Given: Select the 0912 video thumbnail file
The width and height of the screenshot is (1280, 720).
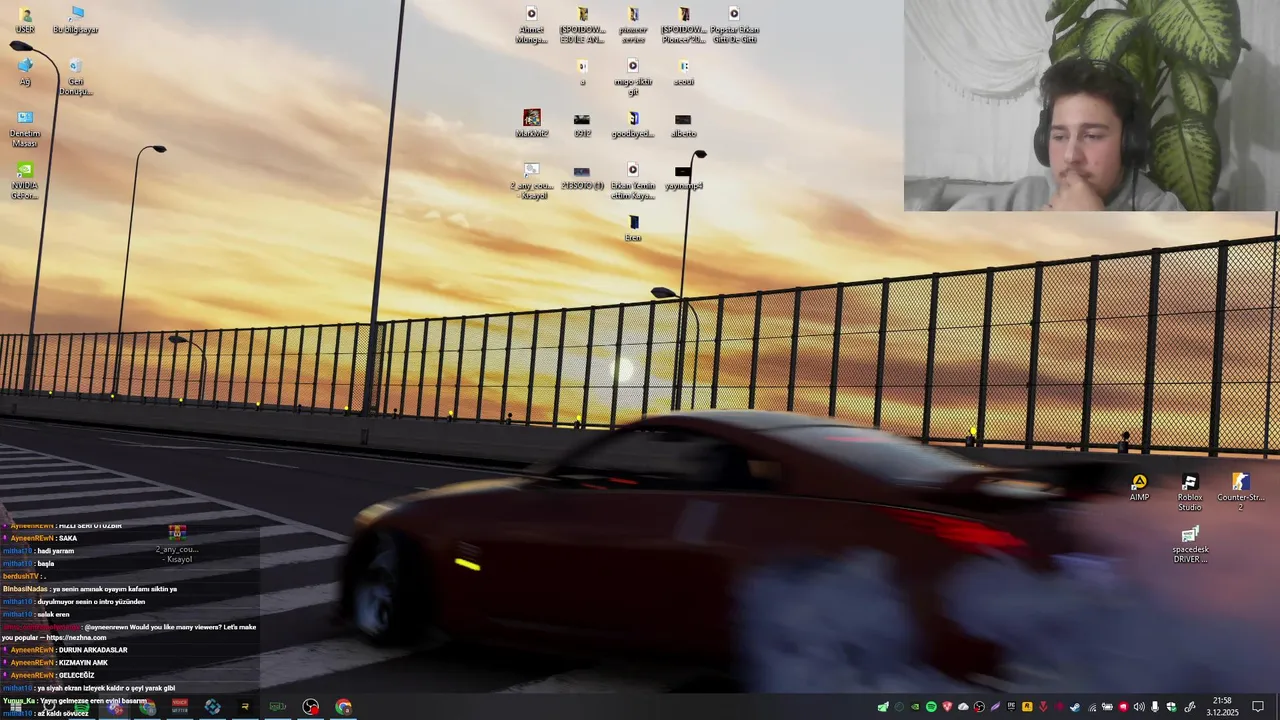Looking at the screenshot, I should 582,124.
